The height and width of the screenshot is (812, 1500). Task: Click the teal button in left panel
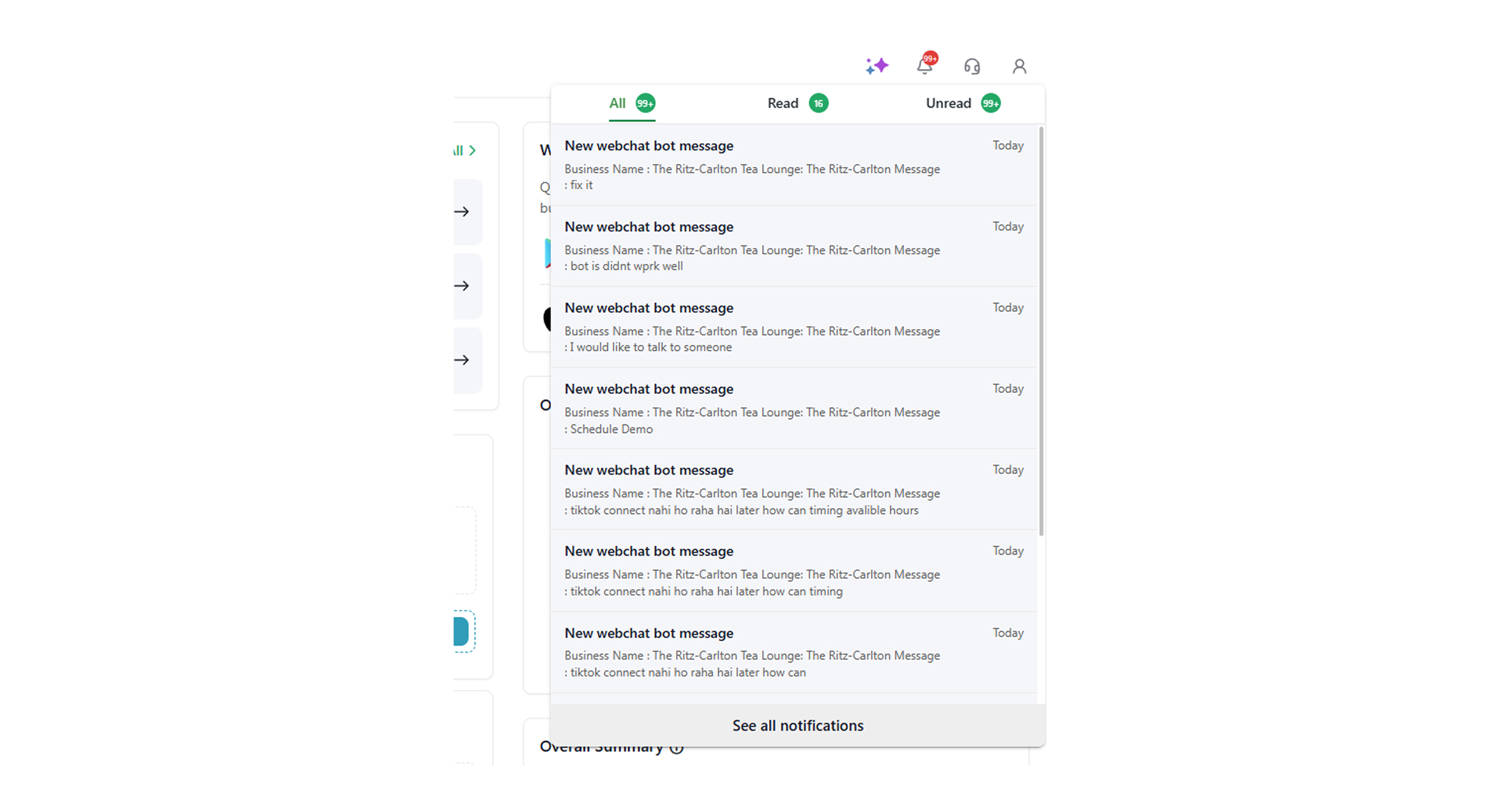pos(461,631)
